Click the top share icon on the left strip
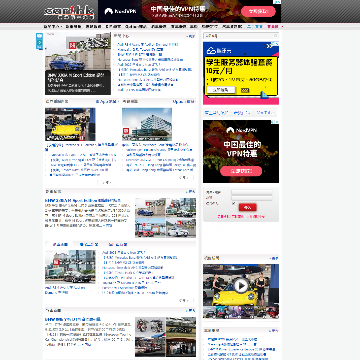Image resolution: width=360 pixels, height=360 pixels. 39,35
